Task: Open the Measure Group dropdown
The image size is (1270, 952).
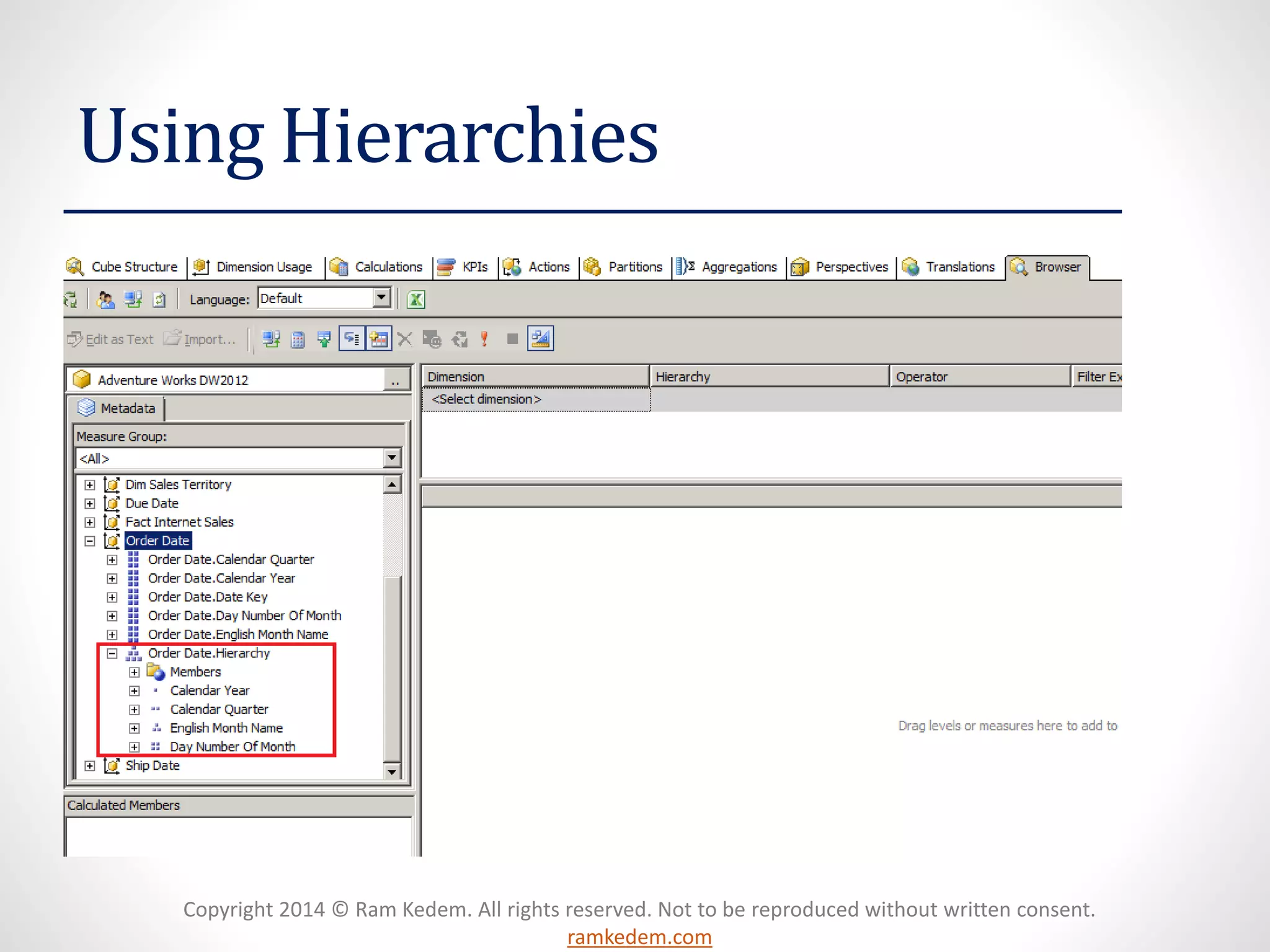Action: coord(391,459)
